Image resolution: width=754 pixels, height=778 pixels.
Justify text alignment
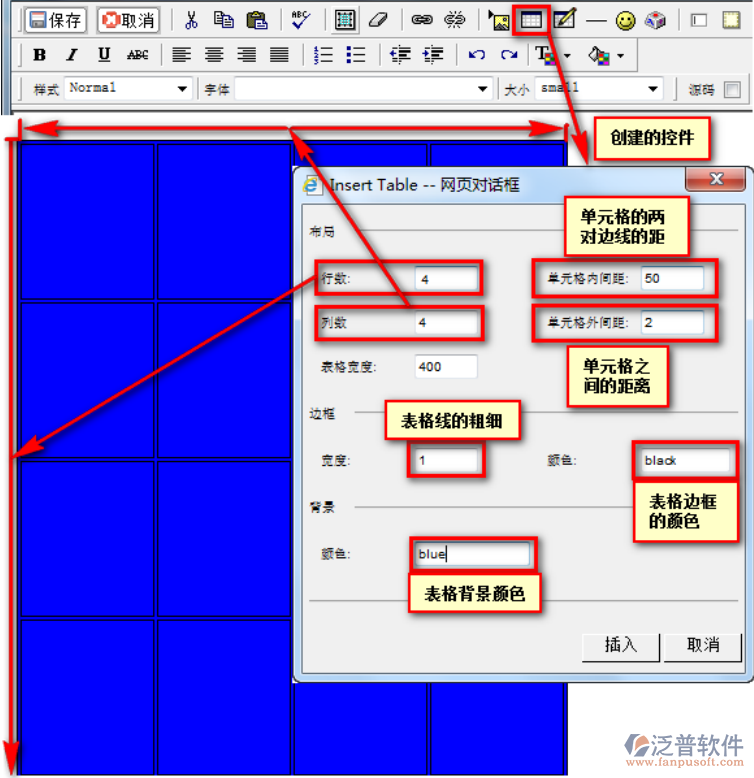[279, 55]
